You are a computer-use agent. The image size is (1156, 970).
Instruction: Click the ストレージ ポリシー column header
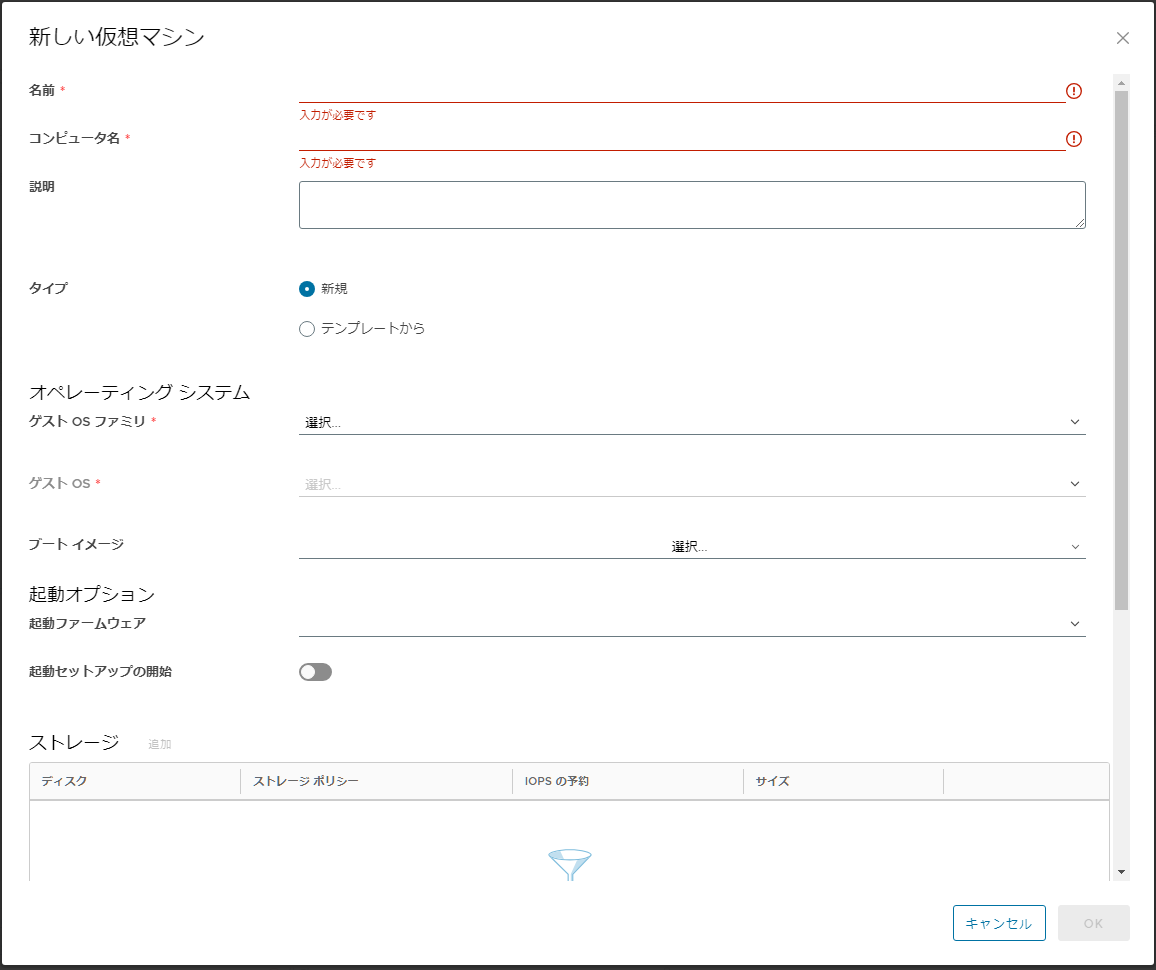pyautogui.click(x=377, y=781)
